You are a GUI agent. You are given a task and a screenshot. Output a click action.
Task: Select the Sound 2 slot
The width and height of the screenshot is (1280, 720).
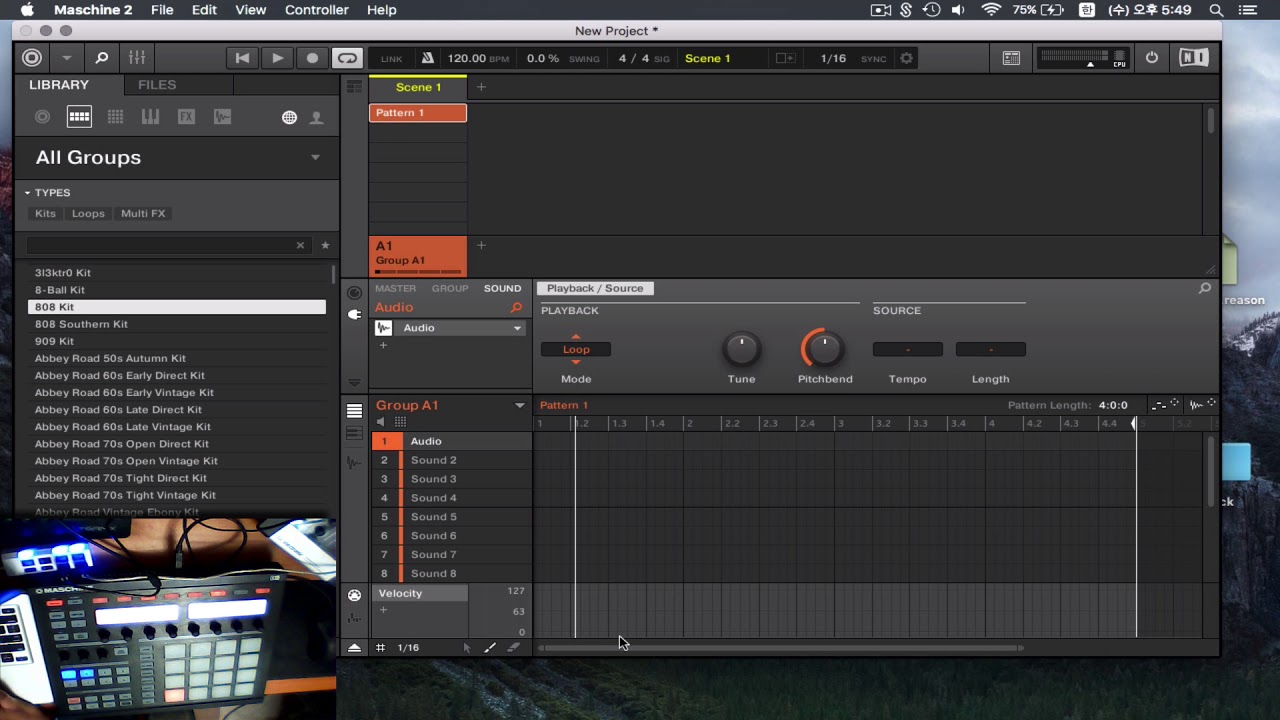click(452, 460)
